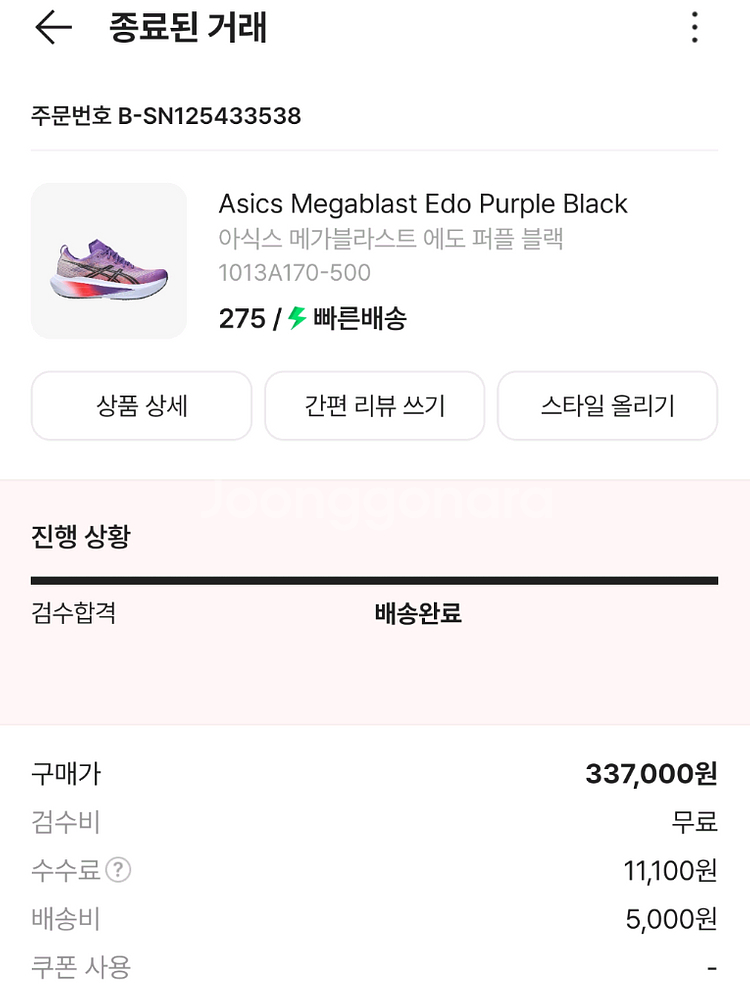This screenshot has width=750, height=1004.
Task: Tap the 337,000원 purchase price
Action: [651, 774]
